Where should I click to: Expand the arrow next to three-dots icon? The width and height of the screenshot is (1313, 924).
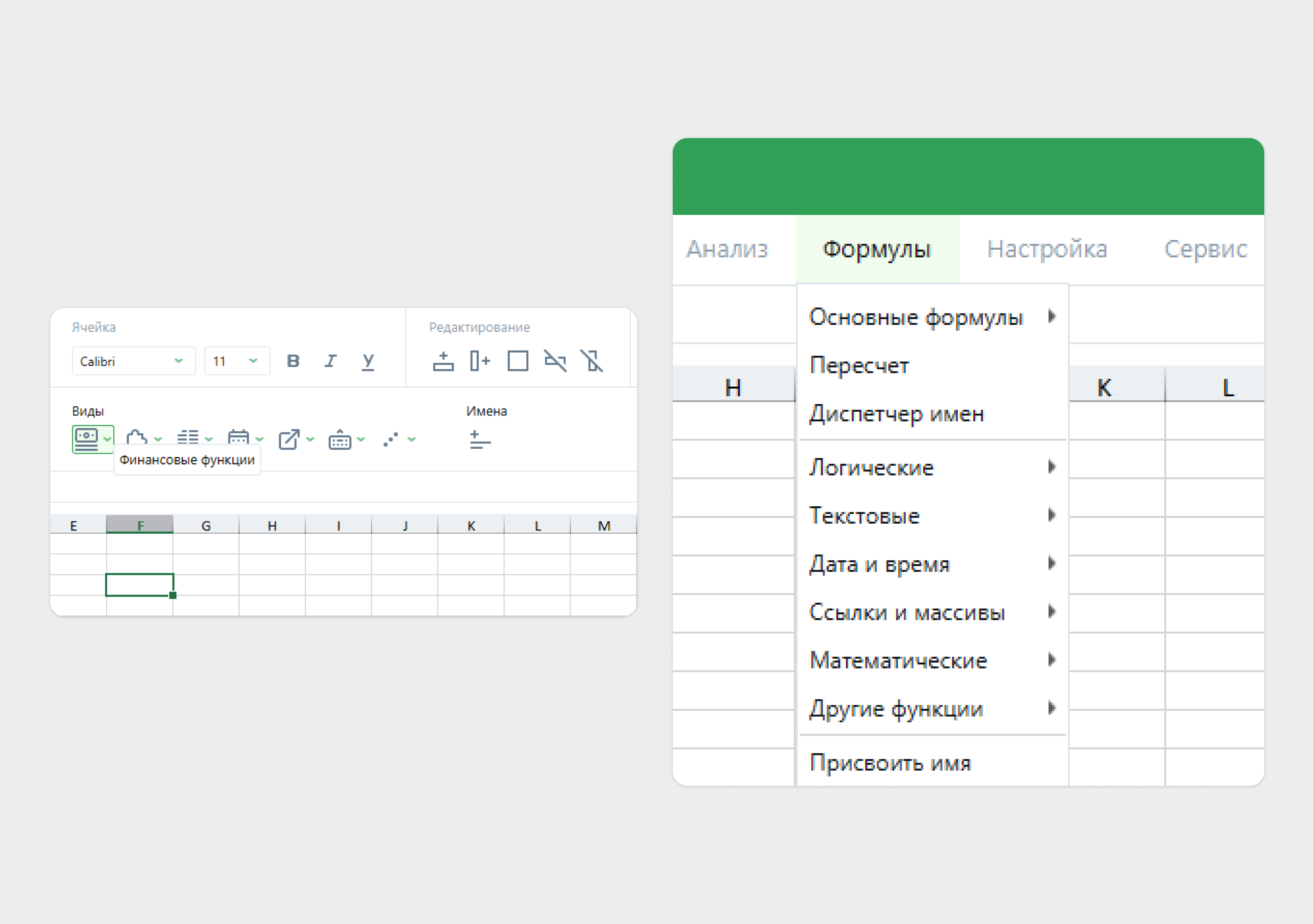pos(412,439)
